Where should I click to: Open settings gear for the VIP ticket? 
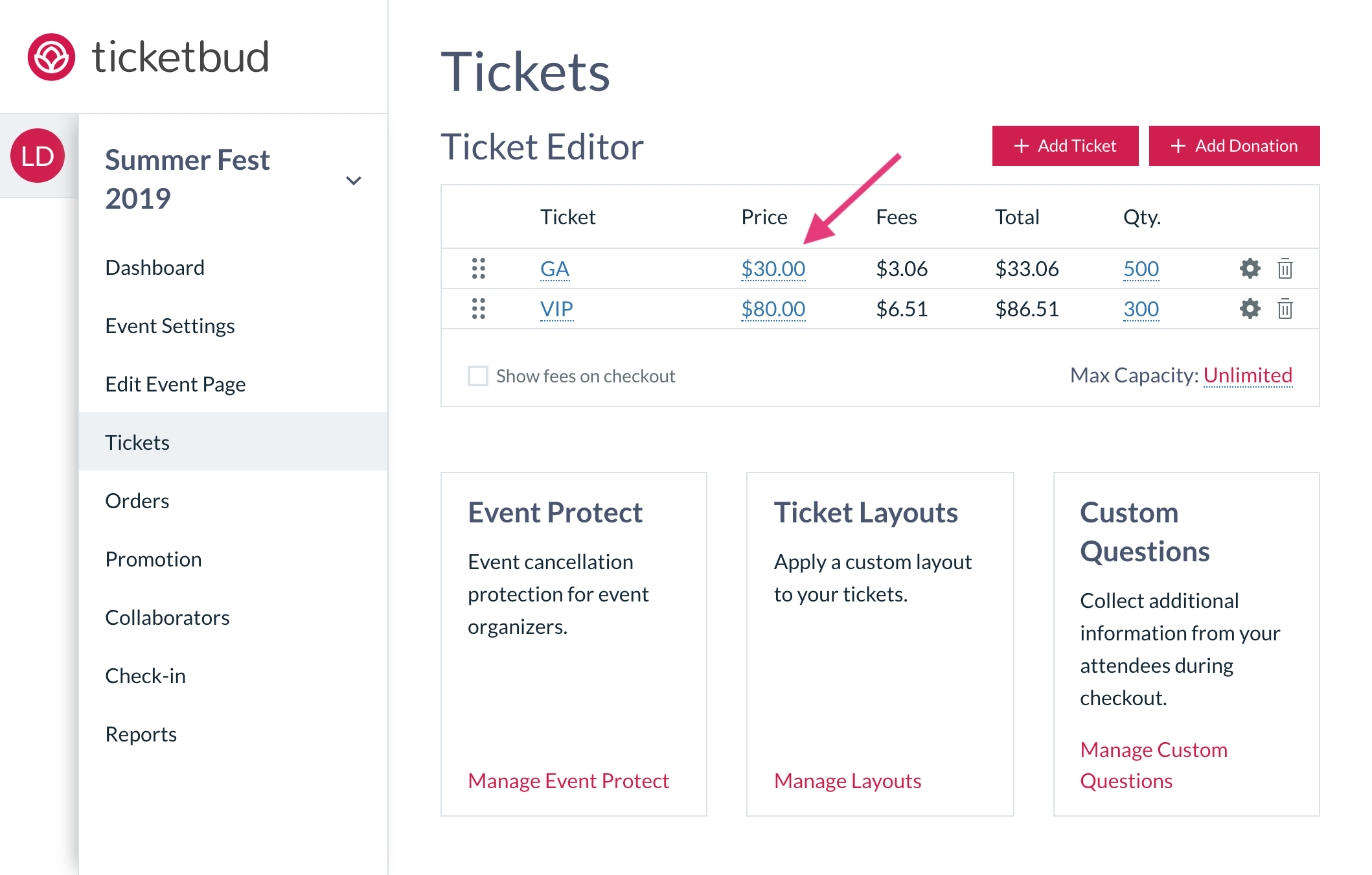point(1249,309)
